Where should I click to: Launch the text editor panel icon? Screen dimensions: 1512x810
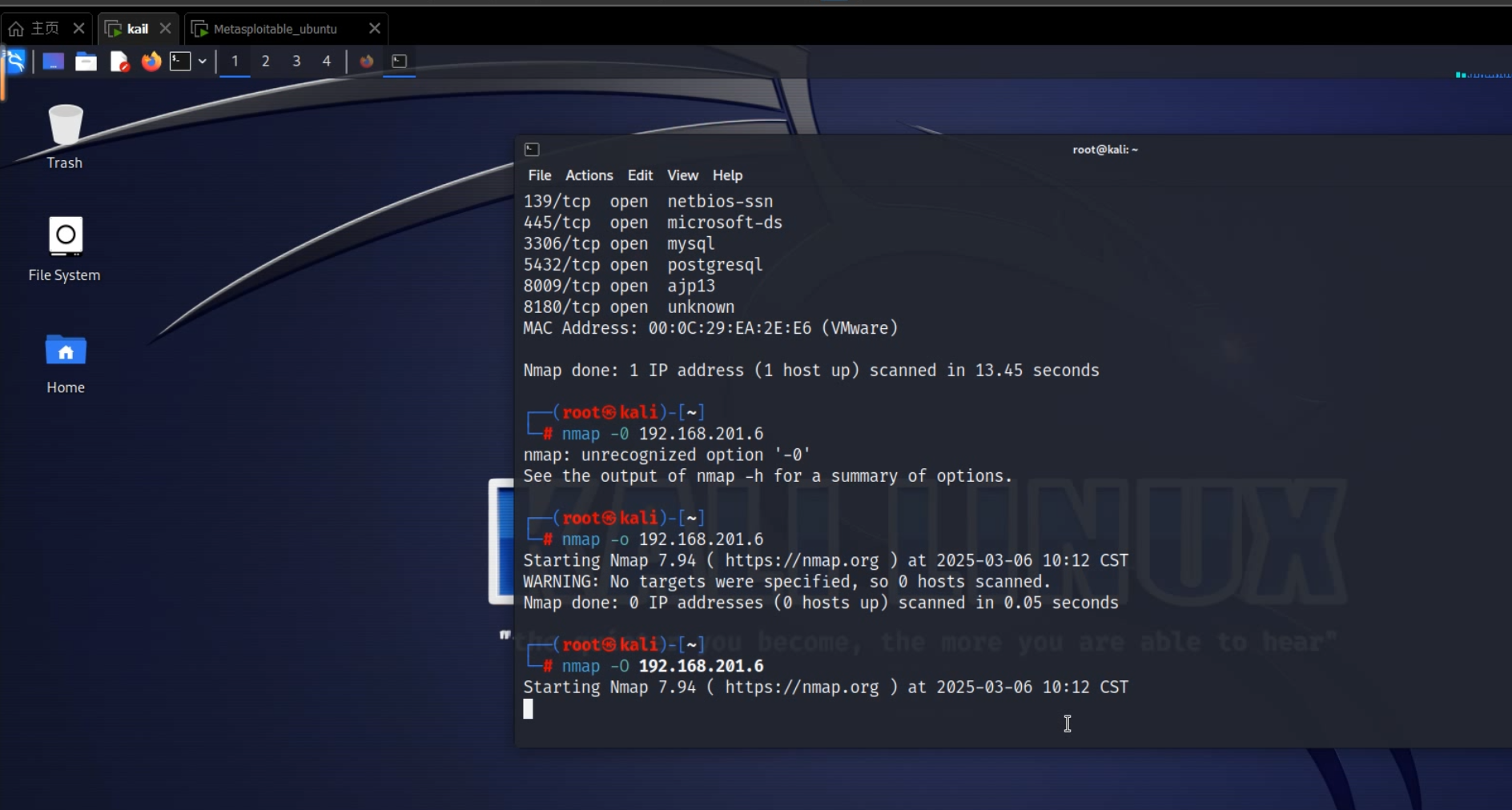tap(119, 62)
